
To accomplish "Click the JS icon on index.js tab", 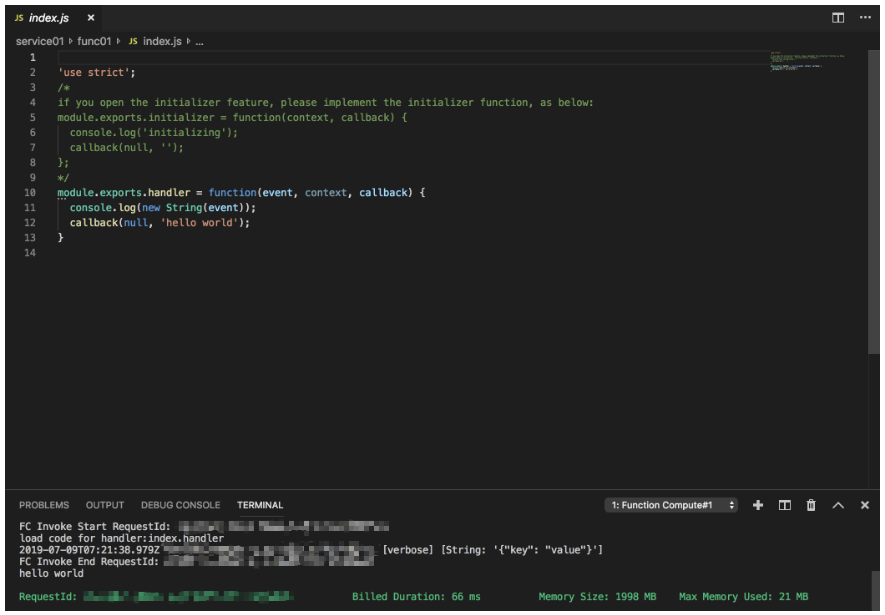I will coord(19,18).
